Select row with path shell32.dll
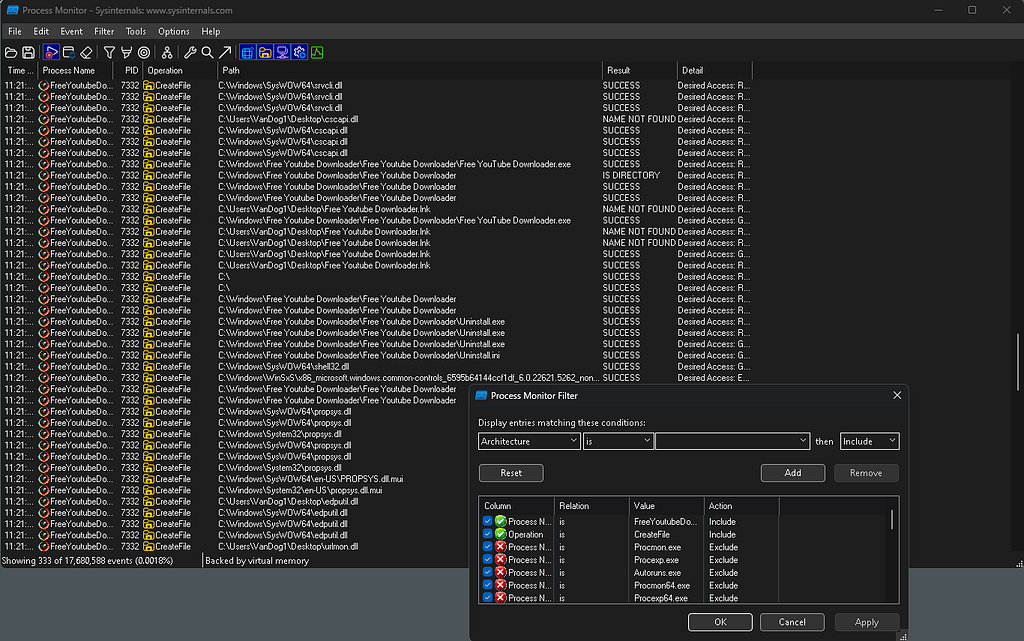Screen dimensions: 1024x641 377,366
